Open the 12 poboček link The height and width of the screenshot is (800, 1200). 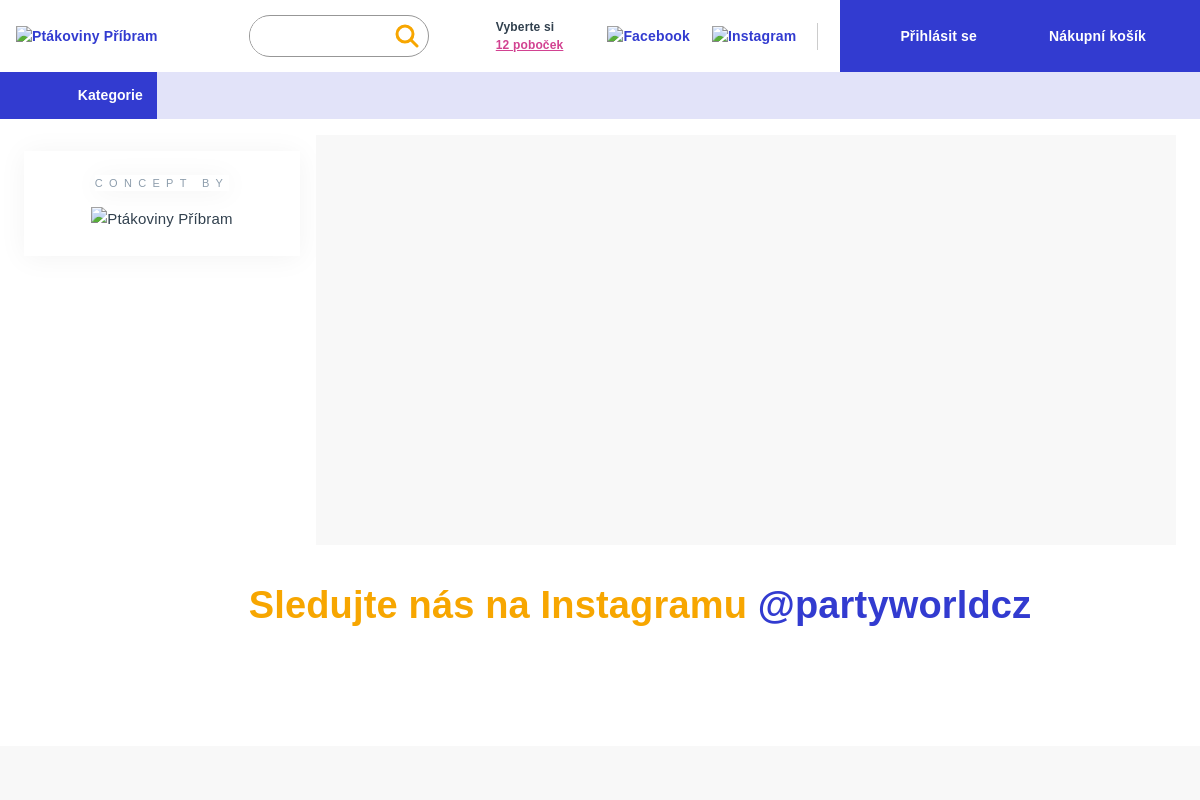point(529,45)
